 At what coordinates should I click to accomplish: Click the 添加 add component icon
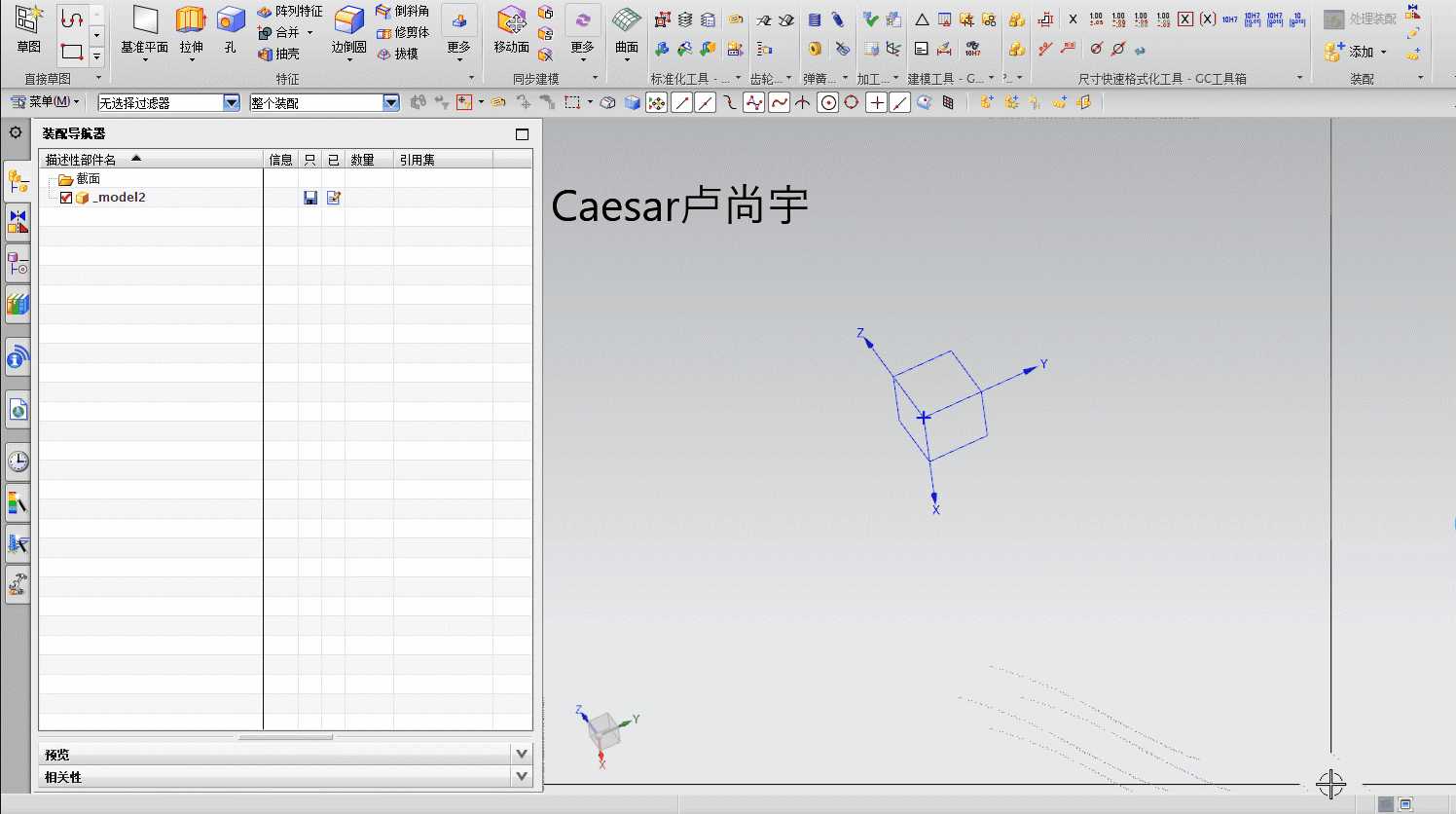pyautogui.click(x=1334, y=52)
